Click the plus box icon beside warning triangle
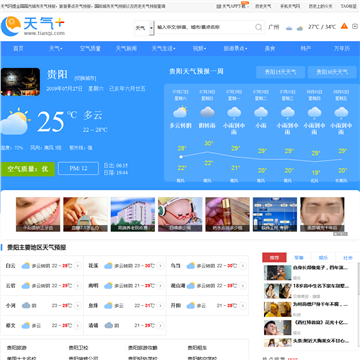This screenshot has width=360, height=360. pos(355,26)
